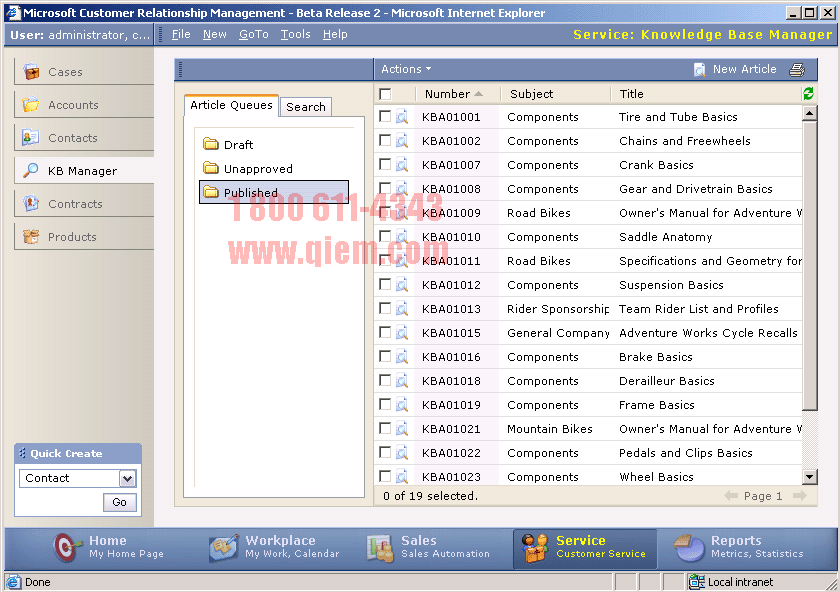Click the Draft folder icon
840x592 pixels.
211,144
